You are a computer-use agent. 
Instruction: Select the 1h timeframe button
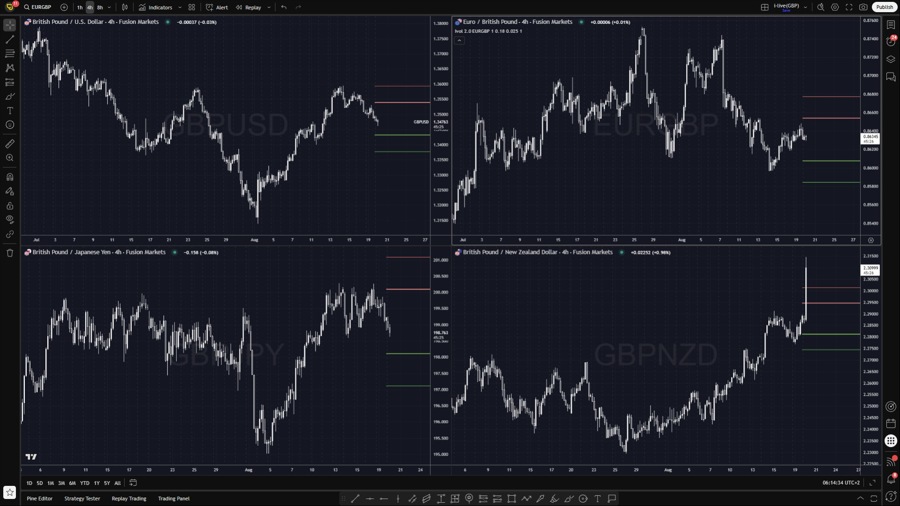click(x=80, y=7)
